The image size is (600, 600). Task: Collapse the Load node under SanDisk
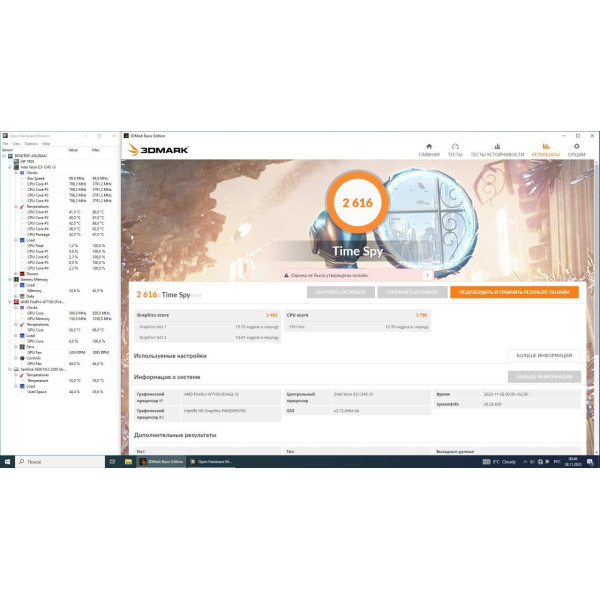16,386
